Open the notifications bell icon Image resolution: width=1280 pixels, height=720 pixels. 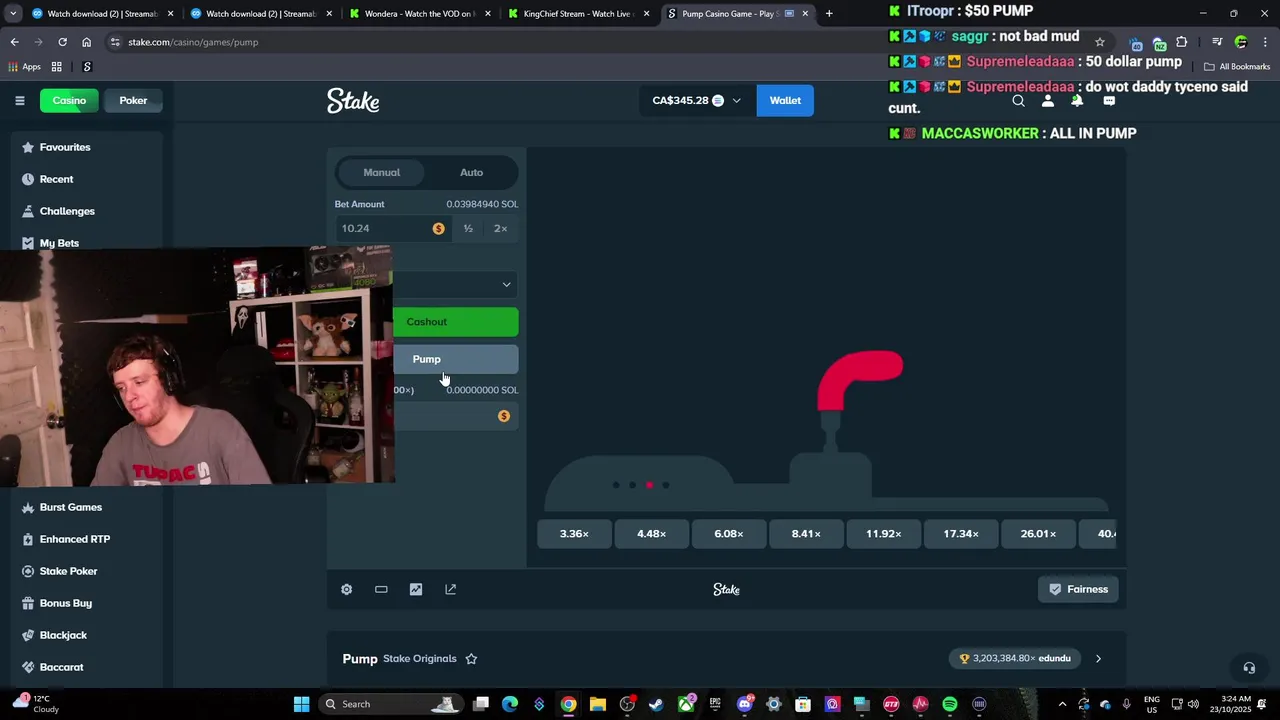pos(1077,100)
